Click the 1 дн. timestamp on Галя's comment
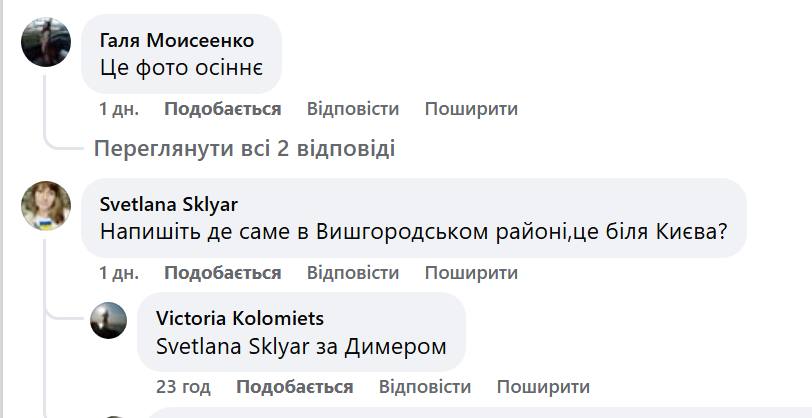Image resolution: width=812 pixels, height=418 pixels. pos(118,108)
